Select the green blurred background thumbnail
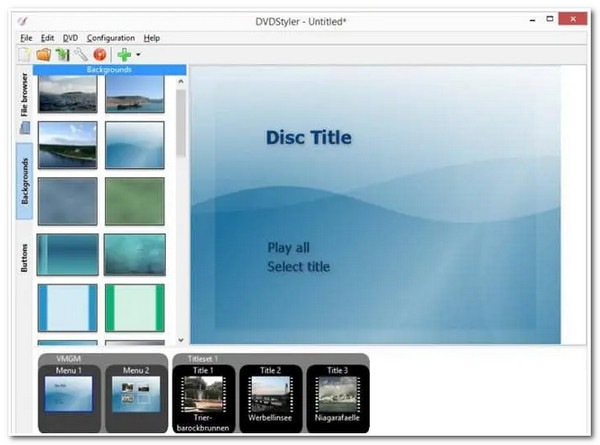 (135, 201)
